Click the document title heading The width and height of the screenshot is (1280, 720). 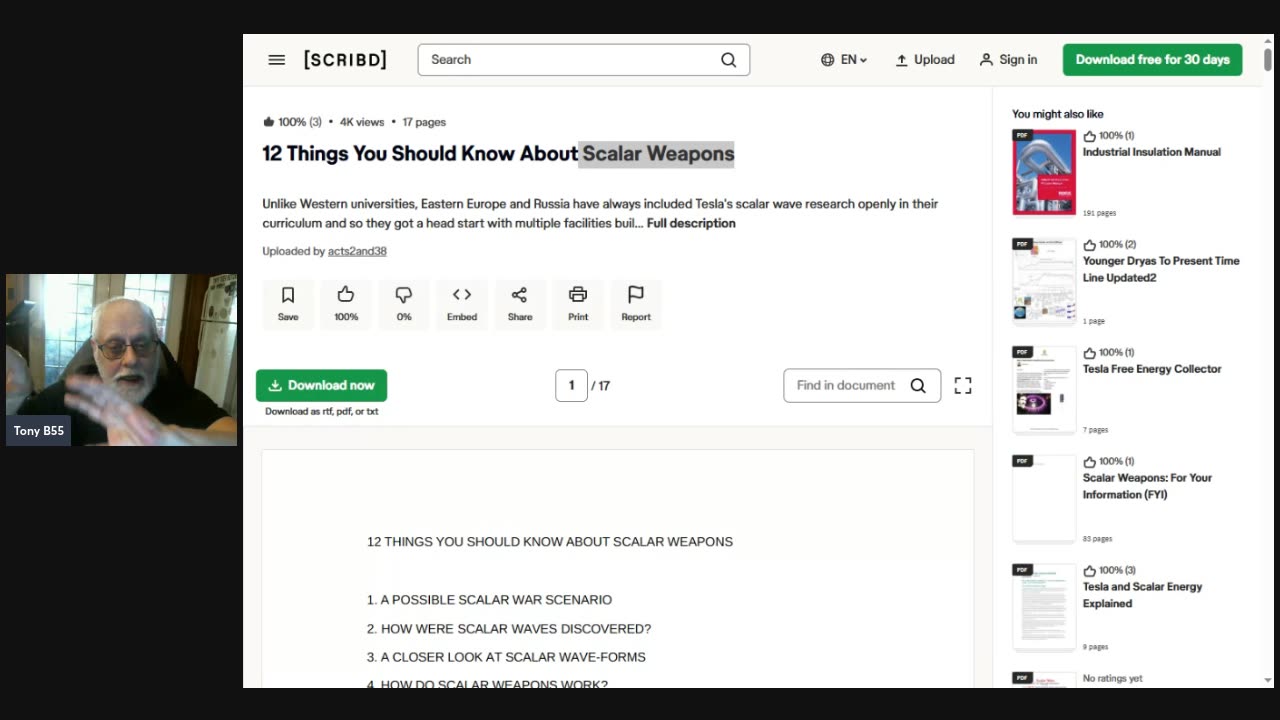click(498, 153)
